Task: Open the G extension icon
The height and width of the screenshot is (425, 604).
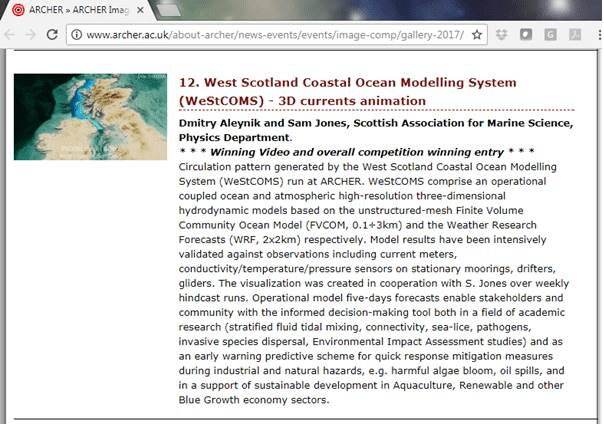Action: point(549,35)
